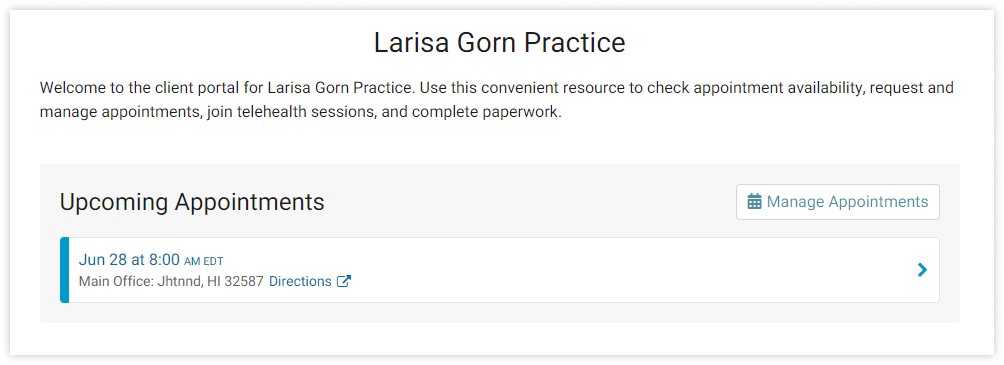Open the Manage Appointments button
This screenshot has width=1004, height=365.
pos(838,202)
